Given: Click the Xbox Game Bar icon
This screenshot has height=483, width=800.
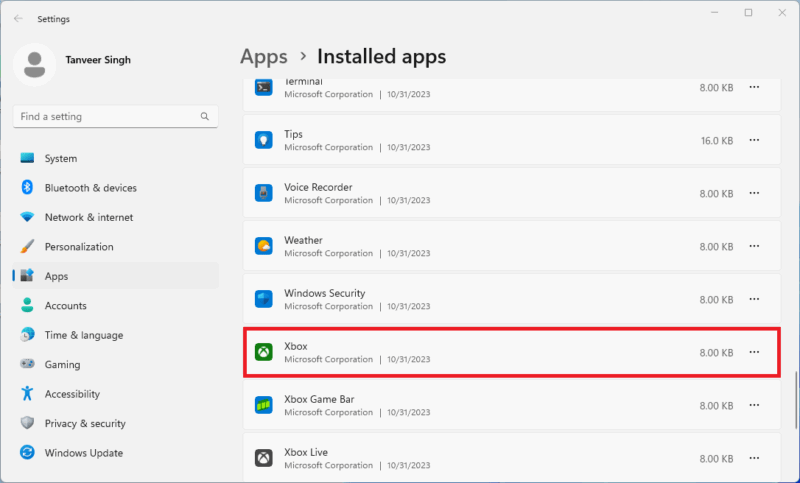Looking at the screenshot, I should [x=263, y=405].
